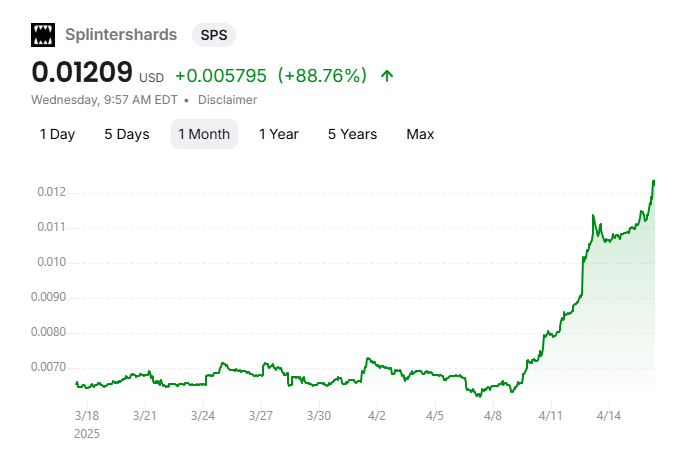Image resolution: width=694 pixels, height=455 pixels.
Task: Click the 4/2 date label
Action: coord(377,416)
